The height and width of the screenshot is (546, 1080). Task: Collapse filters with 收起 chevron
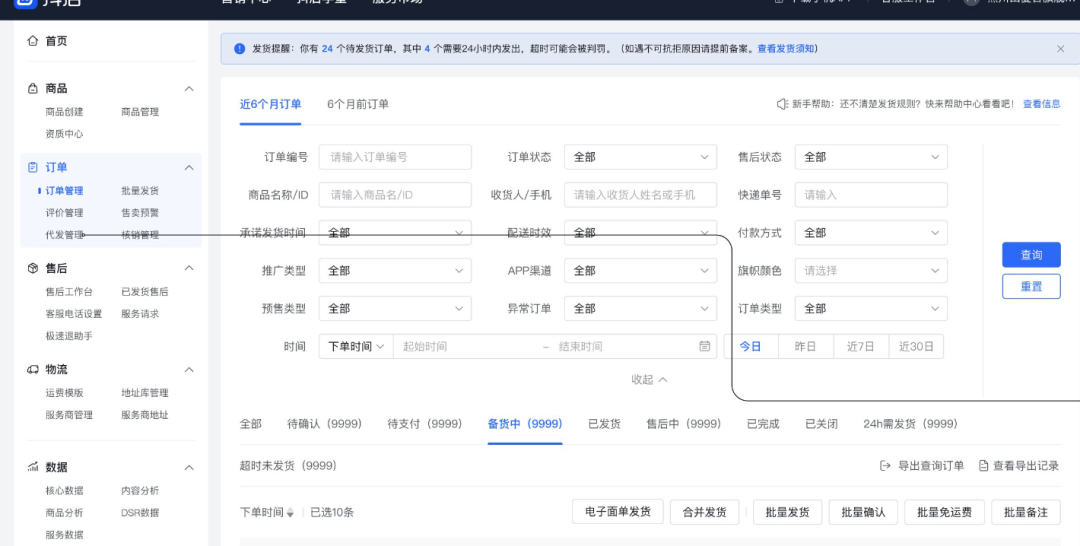click(x=662, y=380)
